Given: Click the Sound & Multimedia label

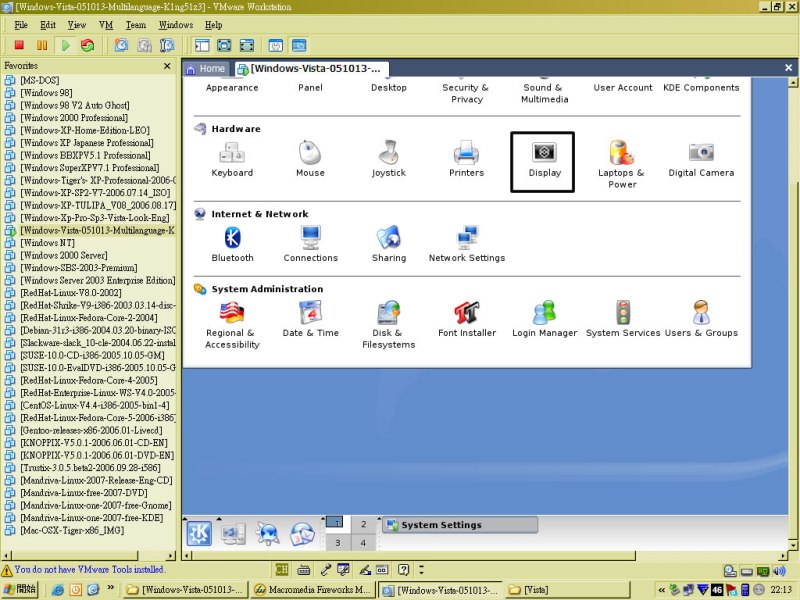Looking at the screenshot, I should pos(544,93).
